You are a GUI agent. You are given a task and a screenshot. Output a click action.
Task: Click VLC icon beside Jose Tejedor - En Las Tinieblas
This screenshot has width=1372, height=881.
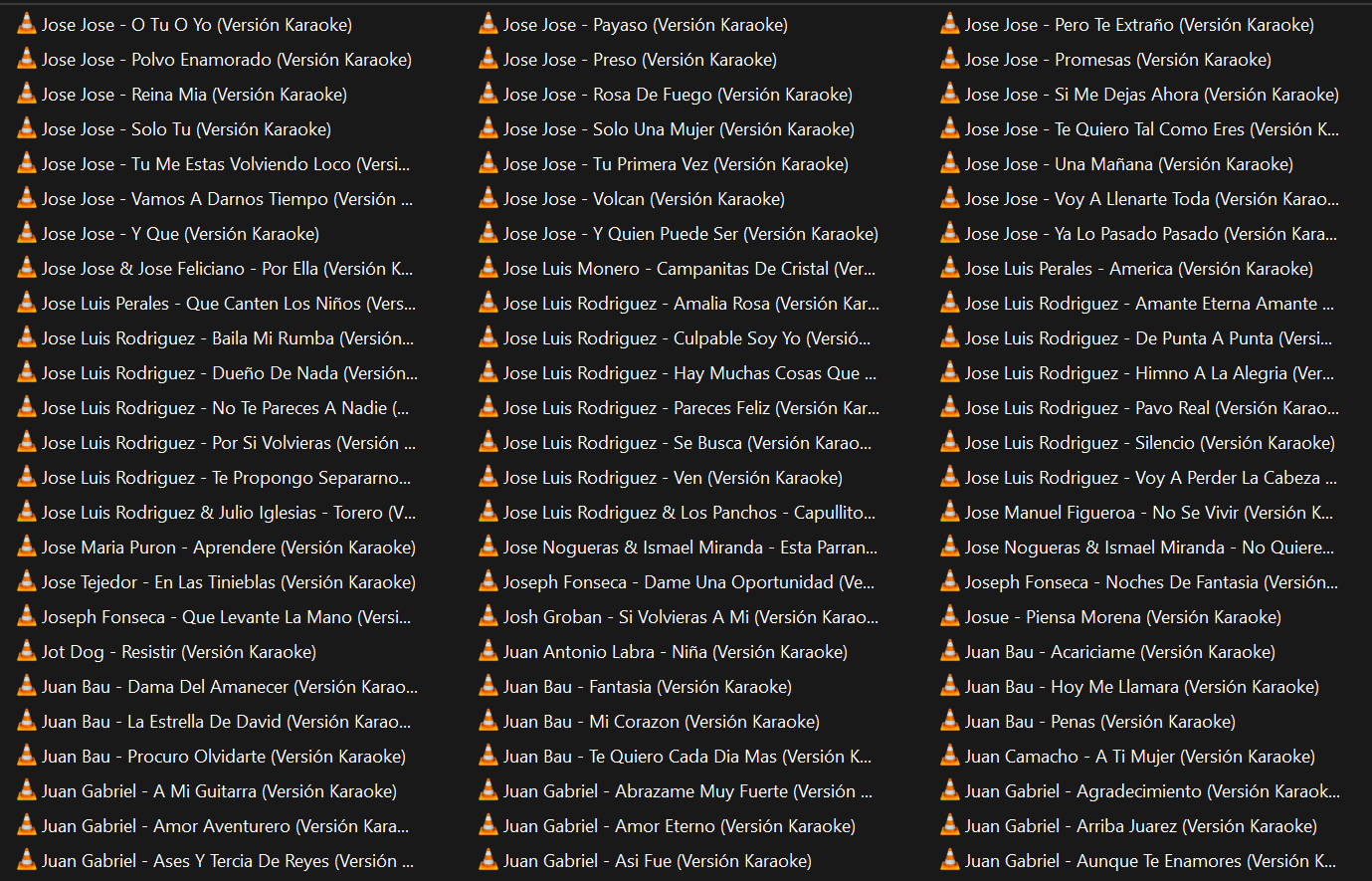point(27,581)
